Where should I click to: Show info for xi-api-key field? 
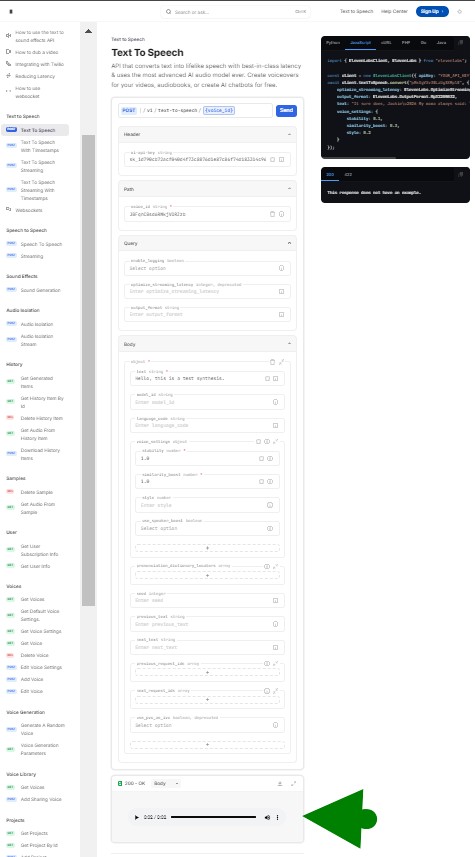pyautogui.click(x=282, y=160)
